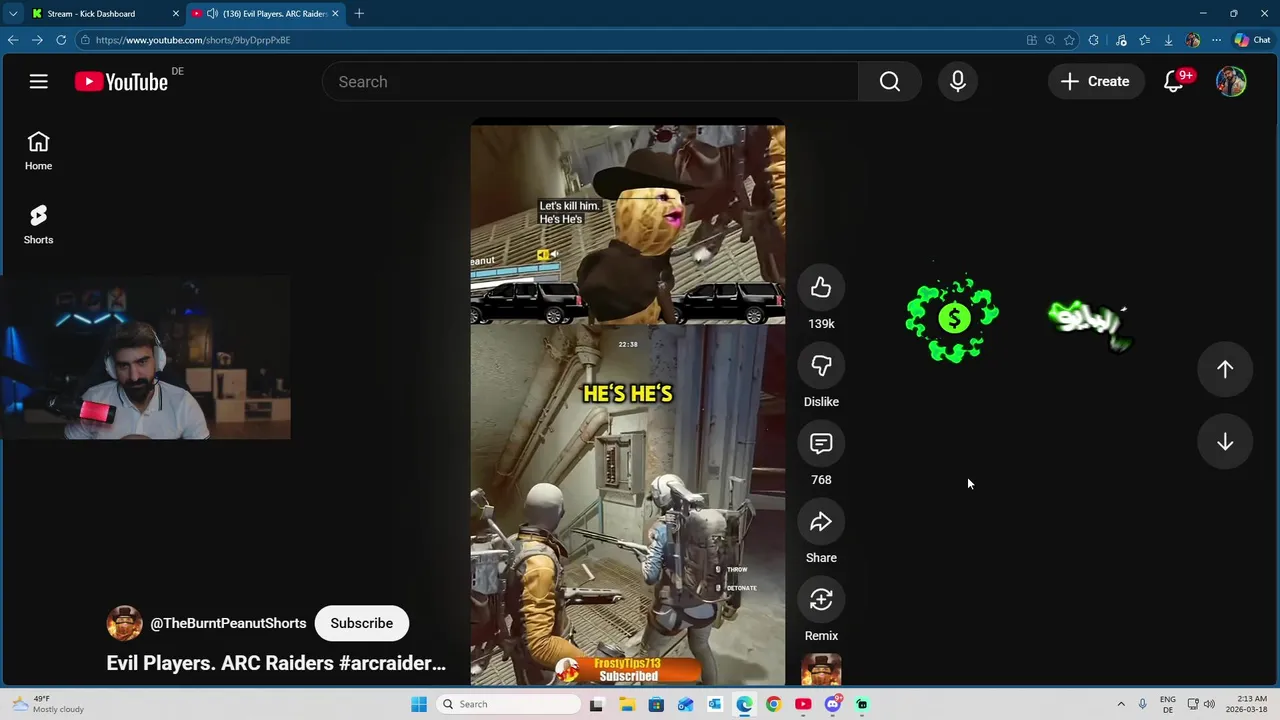
Task: Click the 139k likes count
Action: click(x=821, y=324)
